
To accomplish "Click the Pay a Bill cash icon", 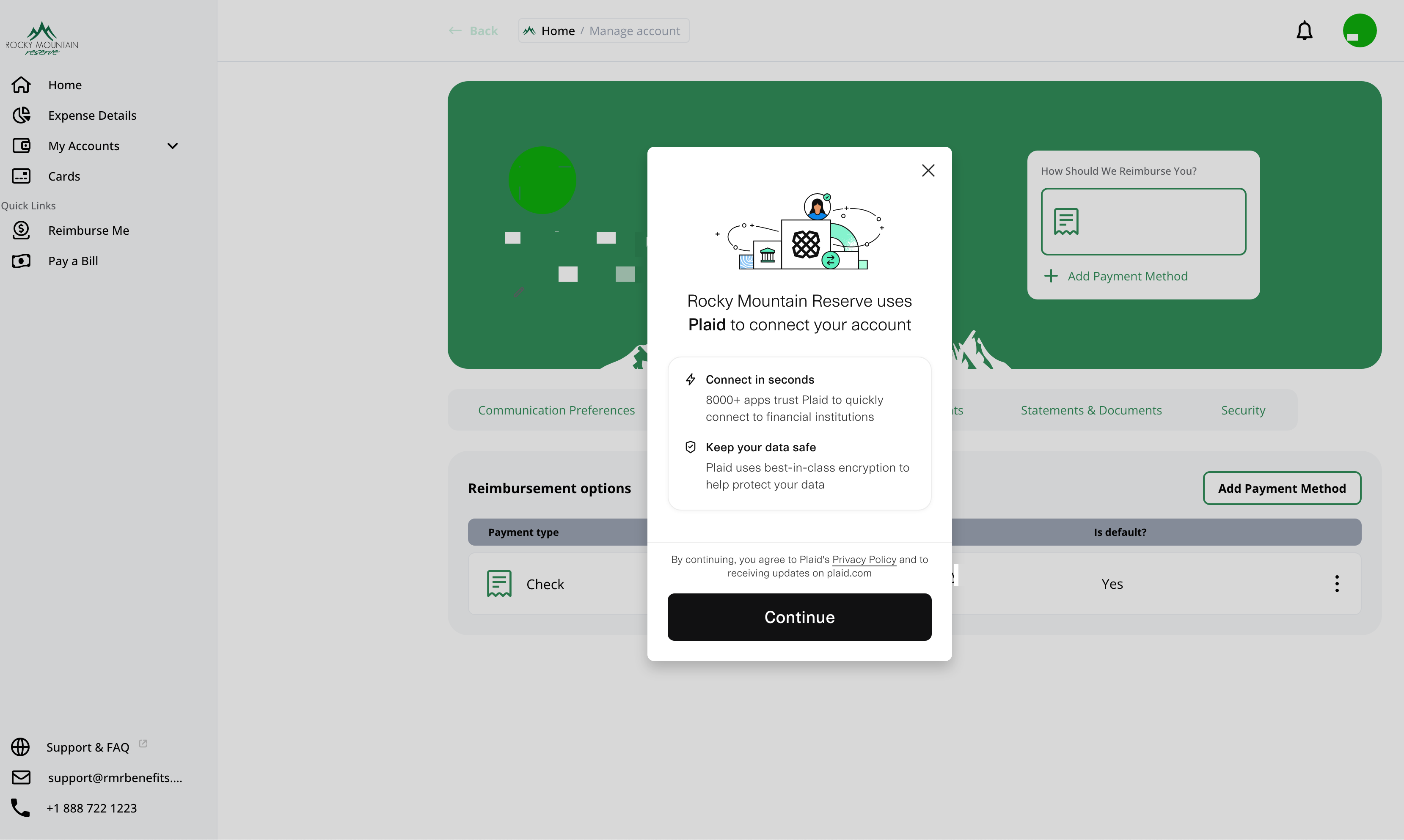I will tap(21, 261).
